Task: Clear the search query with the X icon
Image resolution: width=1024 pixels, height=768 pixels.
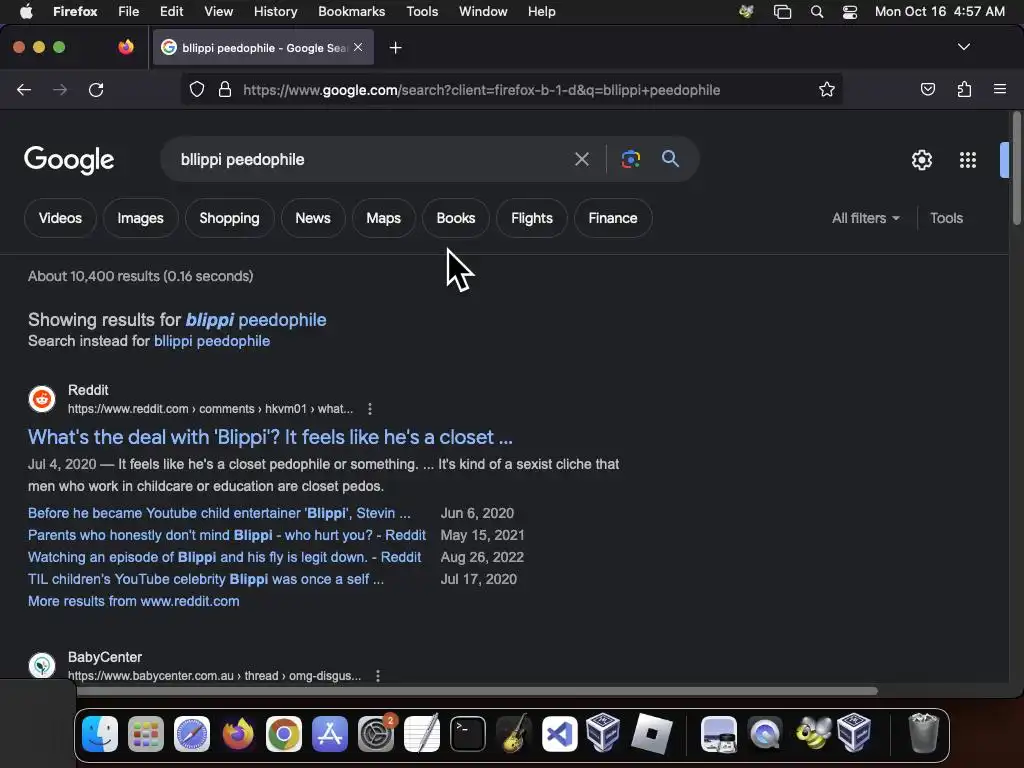Action: pyautogui.click(x=581, y=159)
